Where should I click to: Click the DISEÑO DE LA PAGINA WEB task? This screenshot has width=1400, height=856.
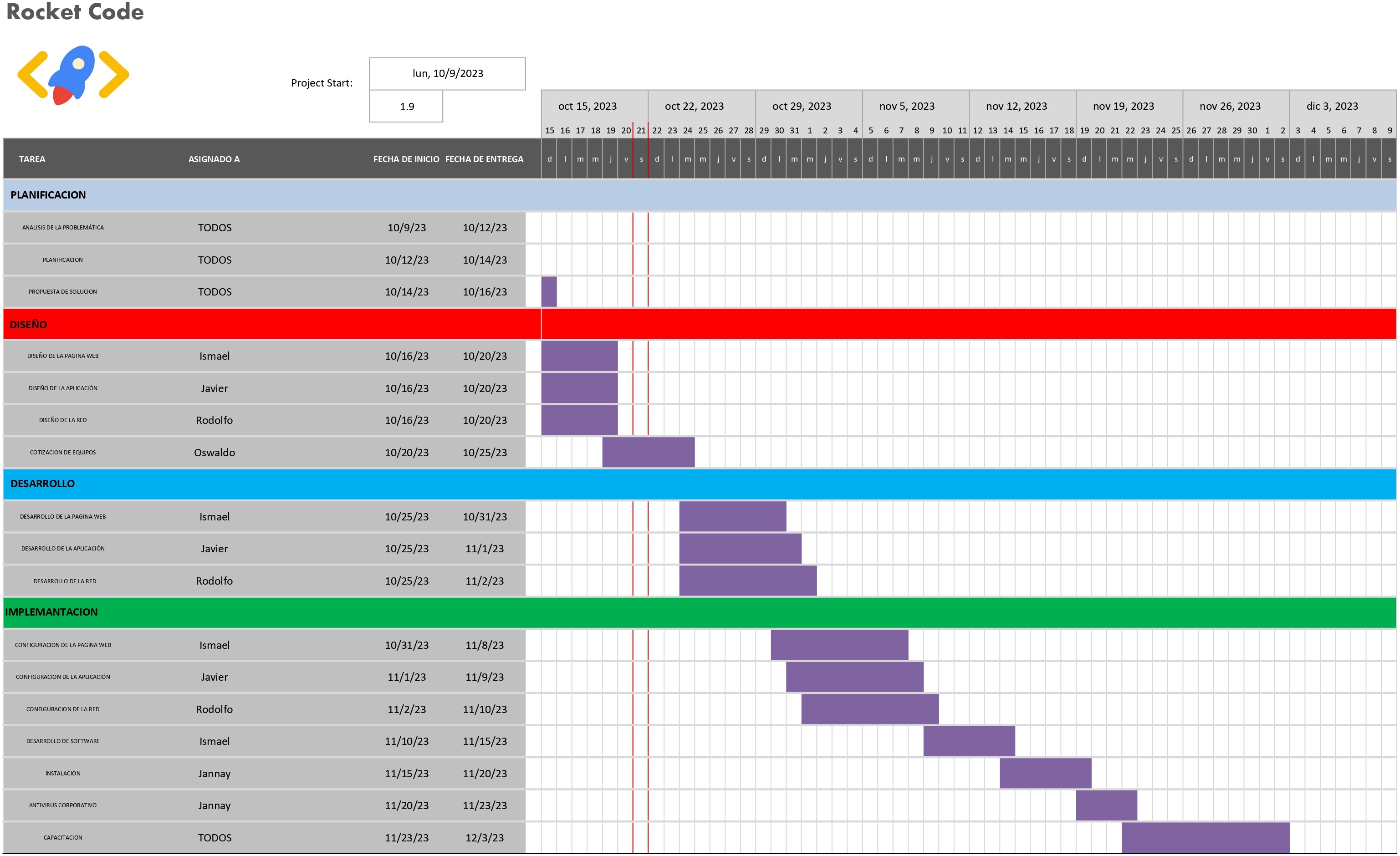[63, 356]
